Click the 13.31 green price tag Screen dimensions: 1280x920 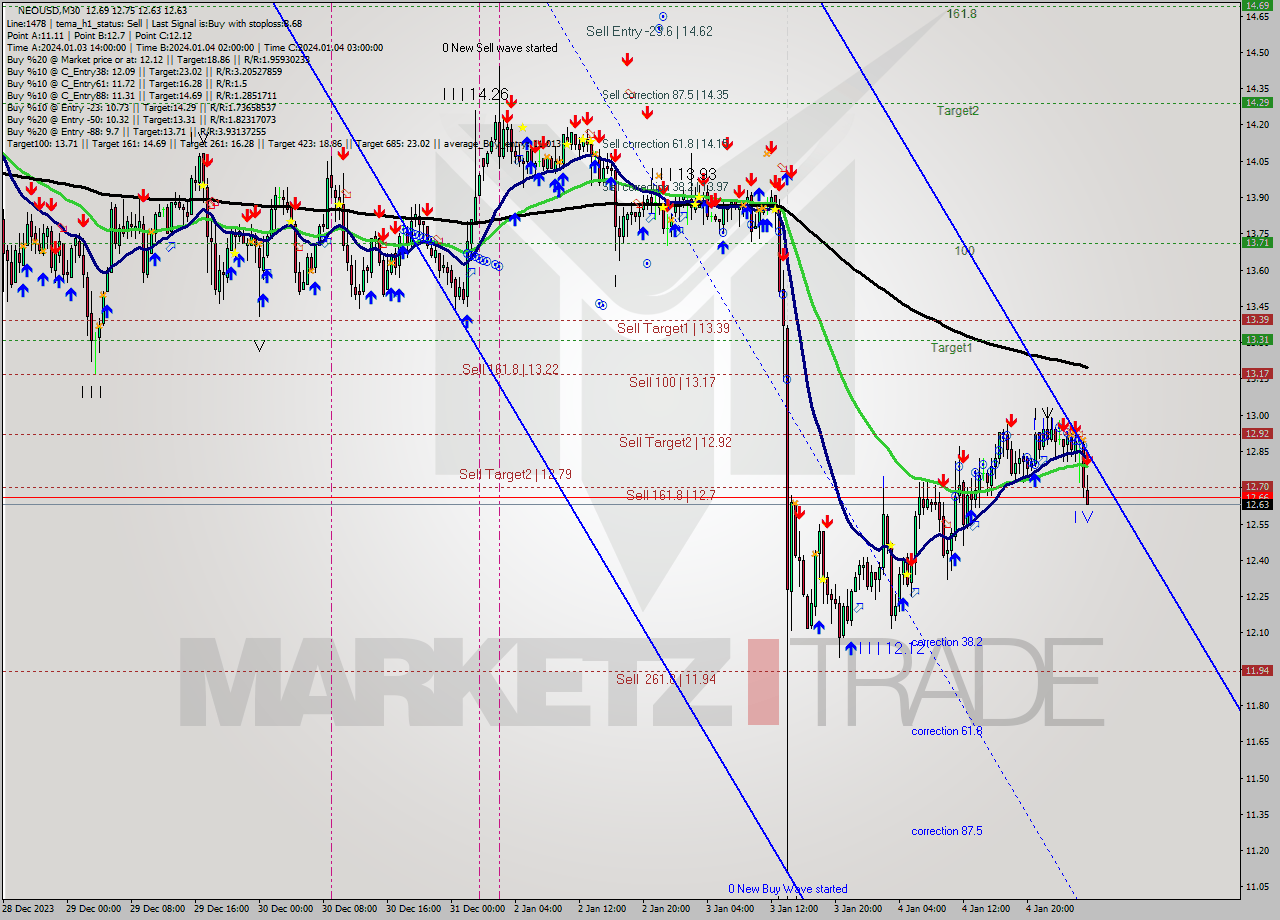[1257, 339]
